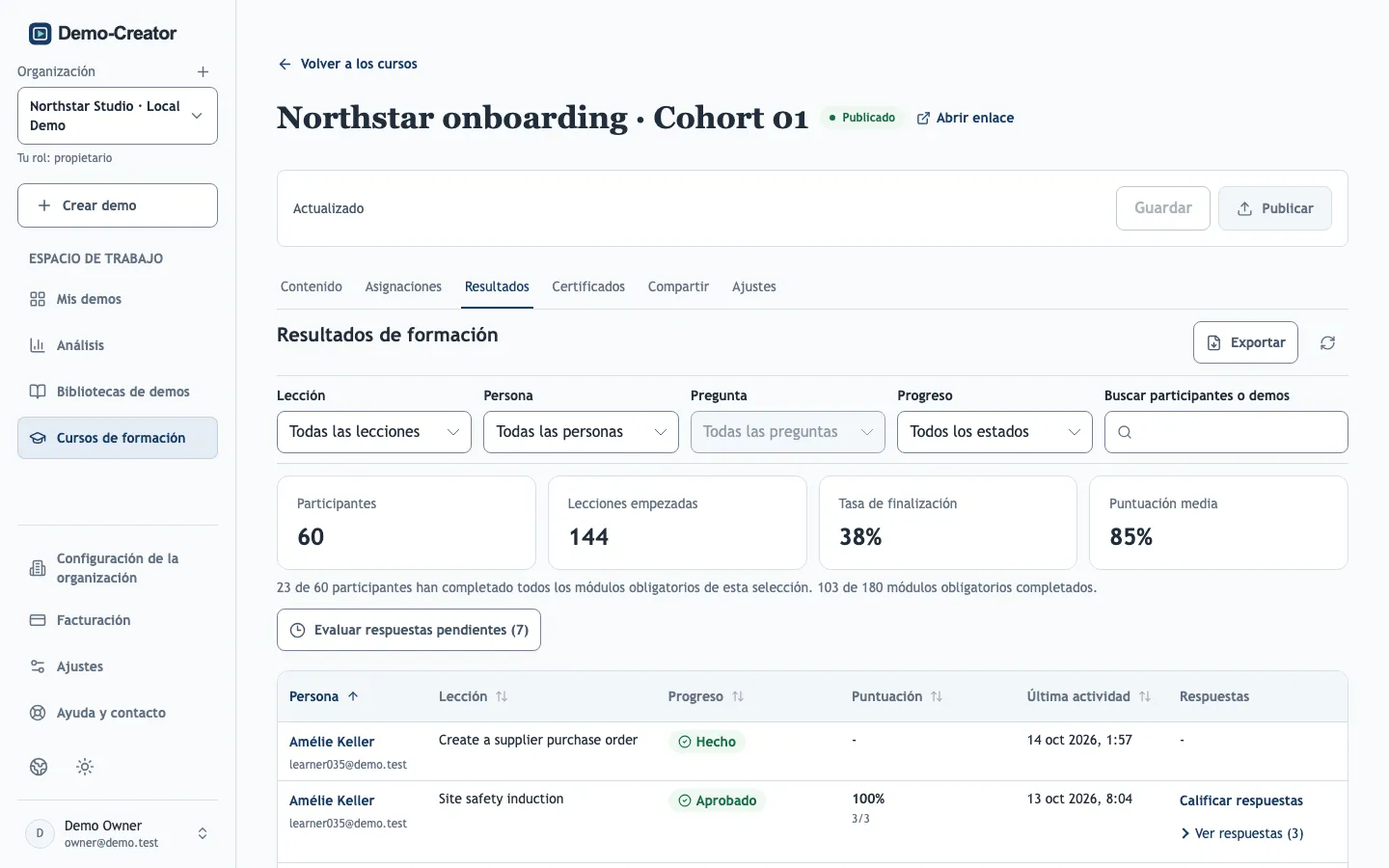Add organization with plus icon

pyautogui.click(x=203, y=72)
